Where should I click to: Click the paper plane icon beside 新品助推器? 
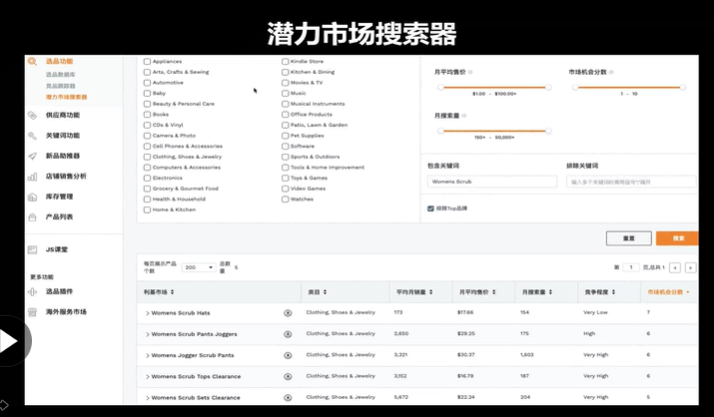click(x=32, y=156)
